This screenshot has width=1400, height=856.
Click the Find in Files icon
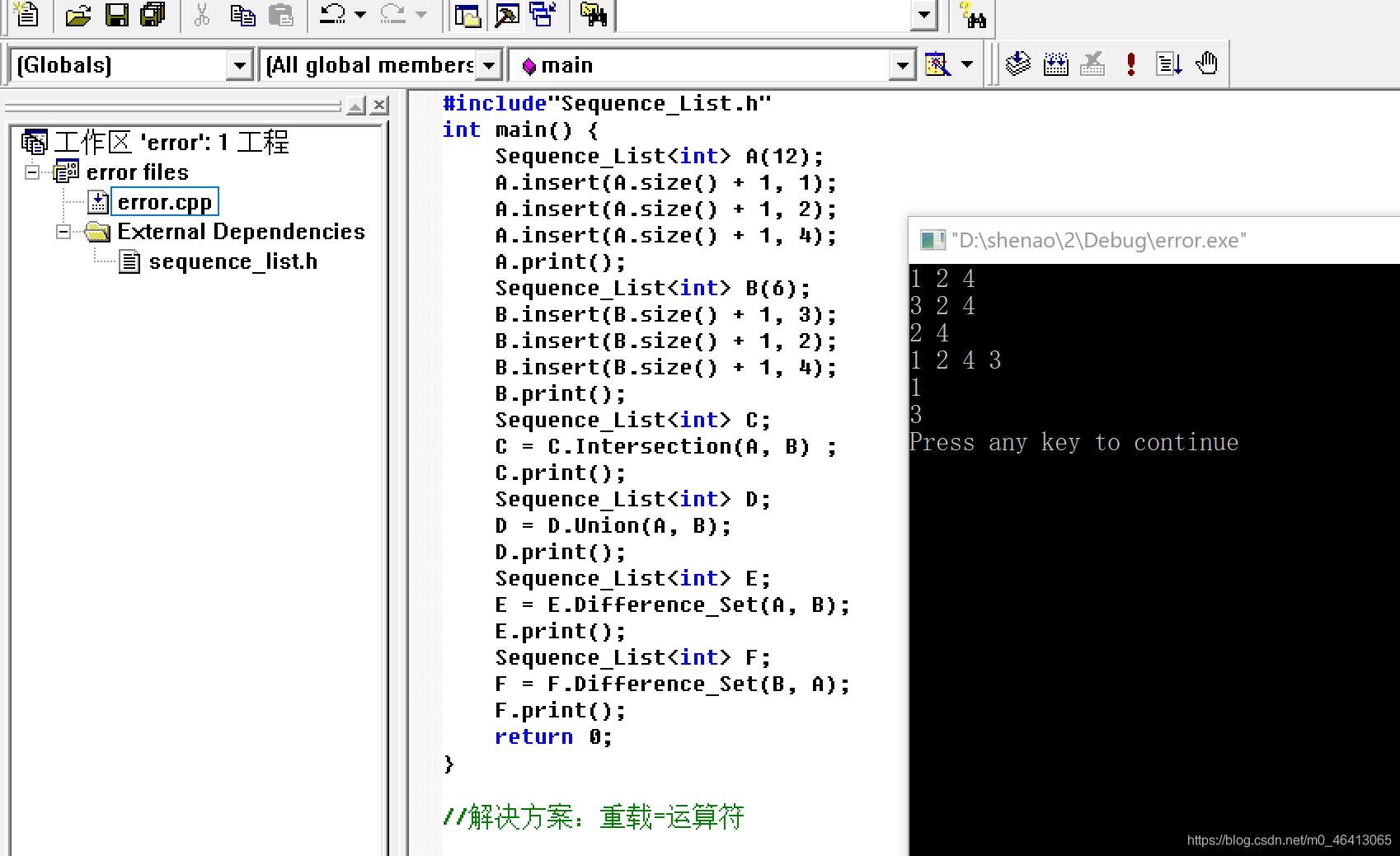click(x=594, y=14)
